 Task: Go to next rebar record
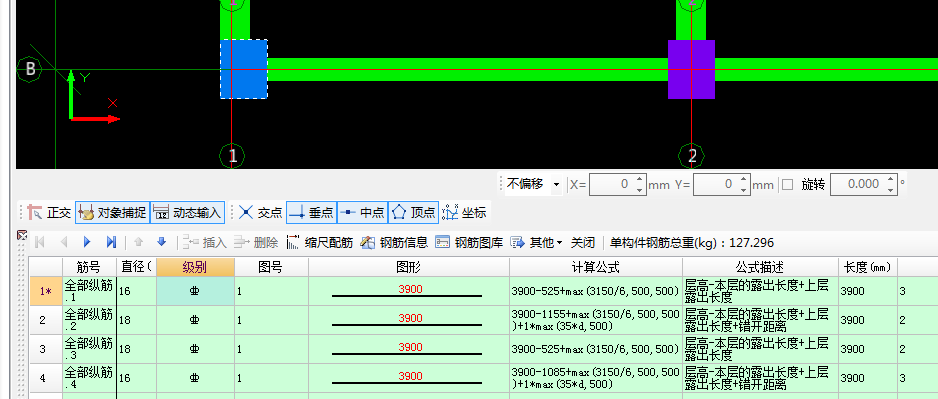(87, 242)
